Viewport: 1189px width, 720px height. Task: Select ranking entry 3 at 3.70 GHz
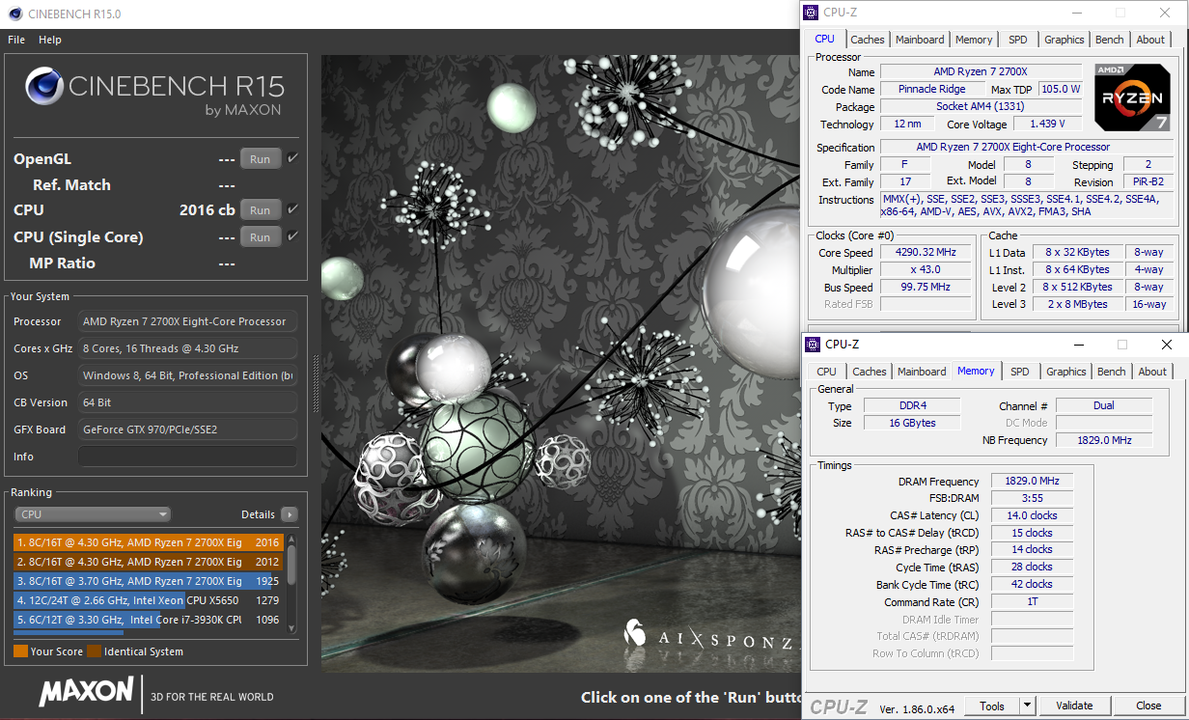tap(148, 581)
